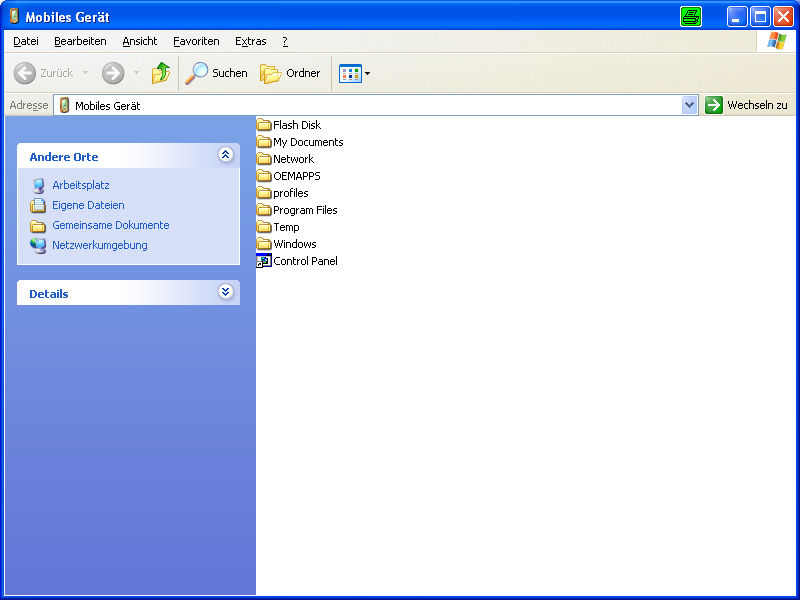The width and height of the screenshot is (800, 600).
Task: Select the Control Panel item name
Action: 305,261
